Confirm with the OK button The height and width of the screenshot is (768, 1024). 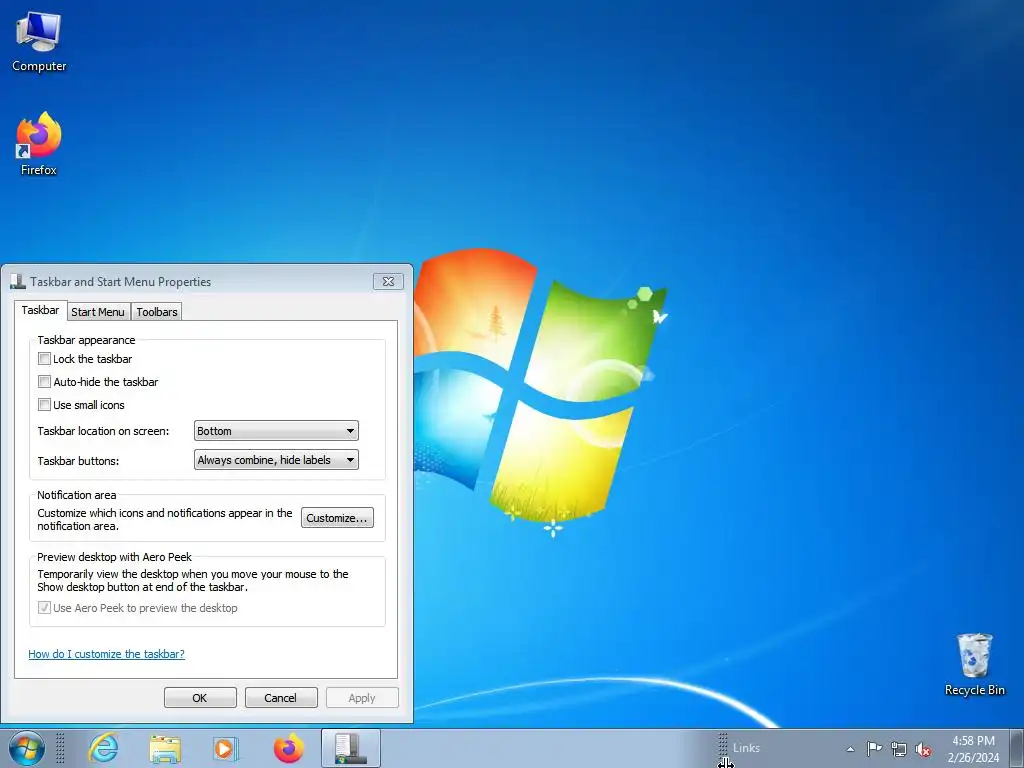coord(200,697)
